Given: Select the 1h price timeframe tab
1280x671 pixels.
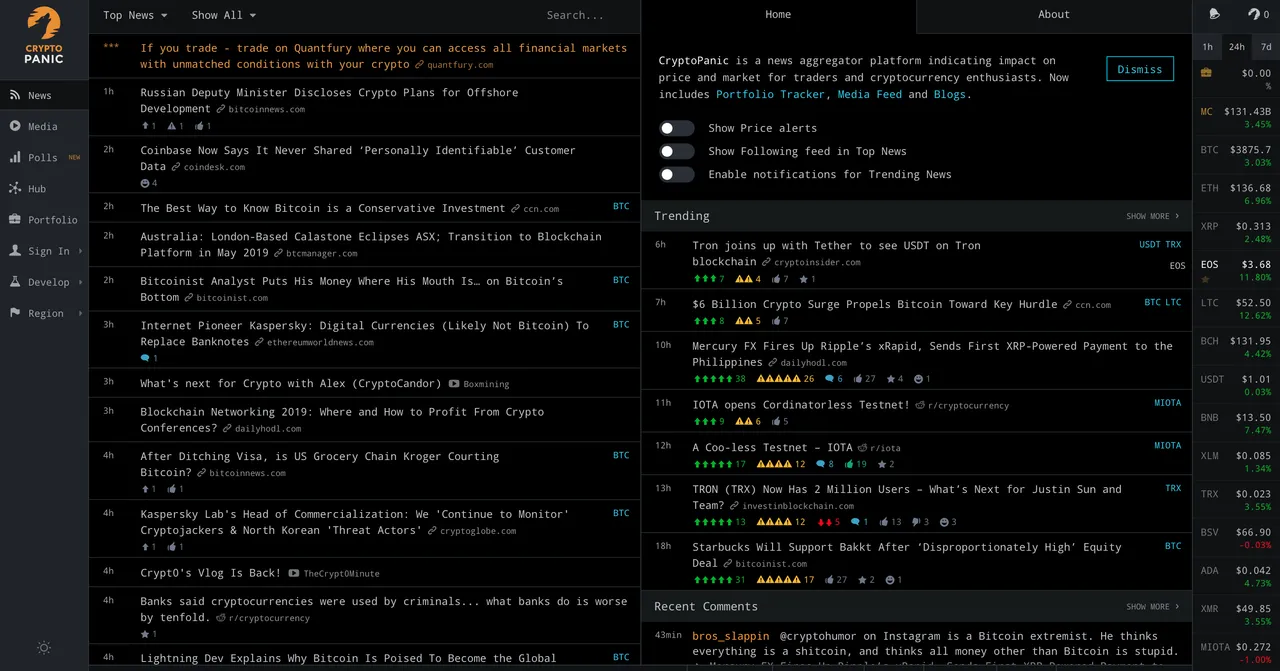Looking at the screenshot, I should (1207, 47).
